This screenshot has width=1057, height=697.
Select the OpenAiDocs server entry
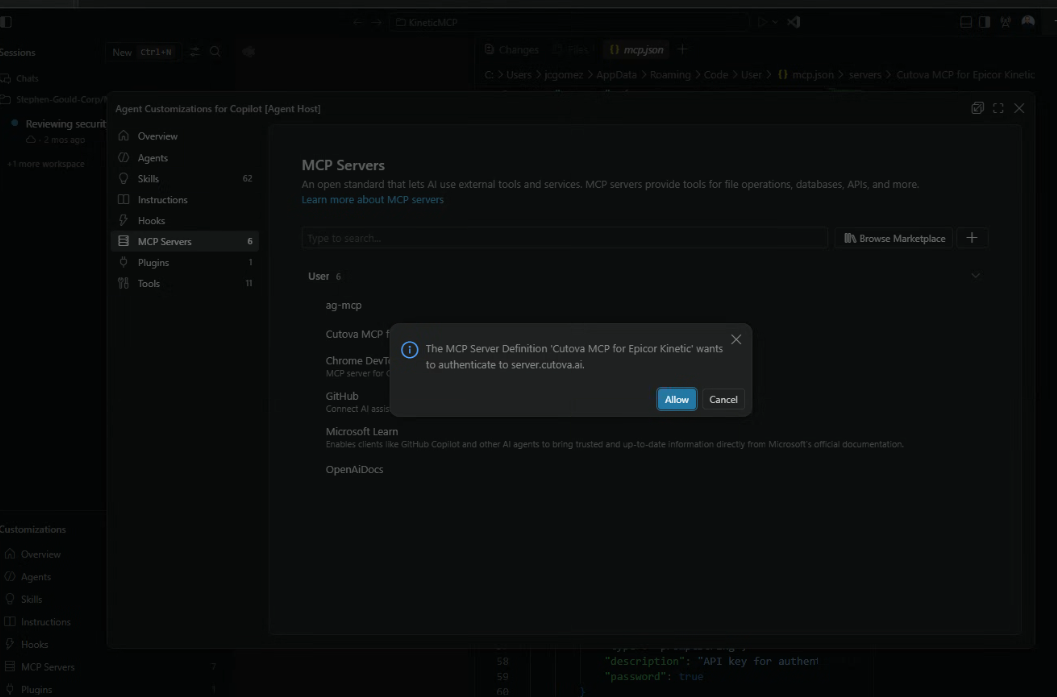point(354,469)
